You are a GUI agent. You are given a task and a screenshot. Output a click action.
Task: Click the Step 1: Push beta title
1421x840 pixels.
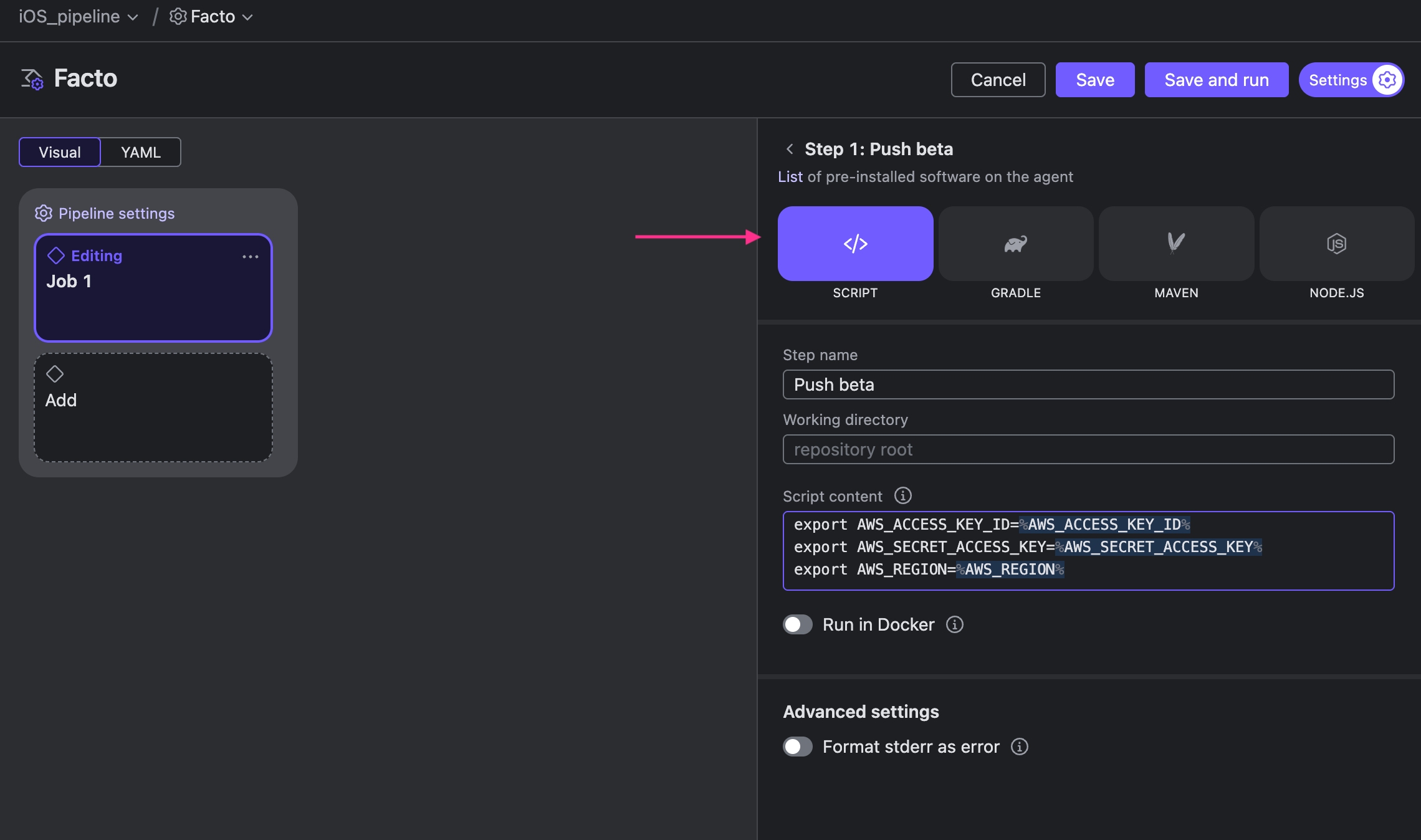(x=879, y=149)
